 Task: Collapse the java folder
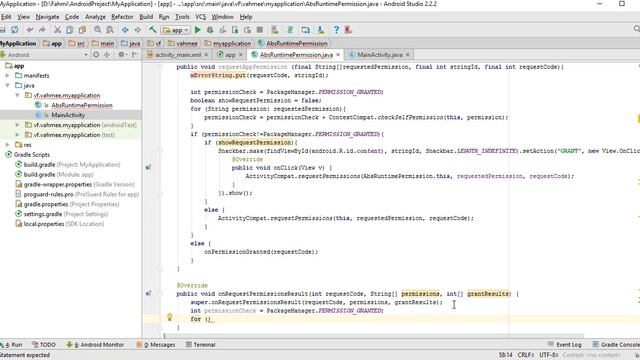[x=7, y=85]
